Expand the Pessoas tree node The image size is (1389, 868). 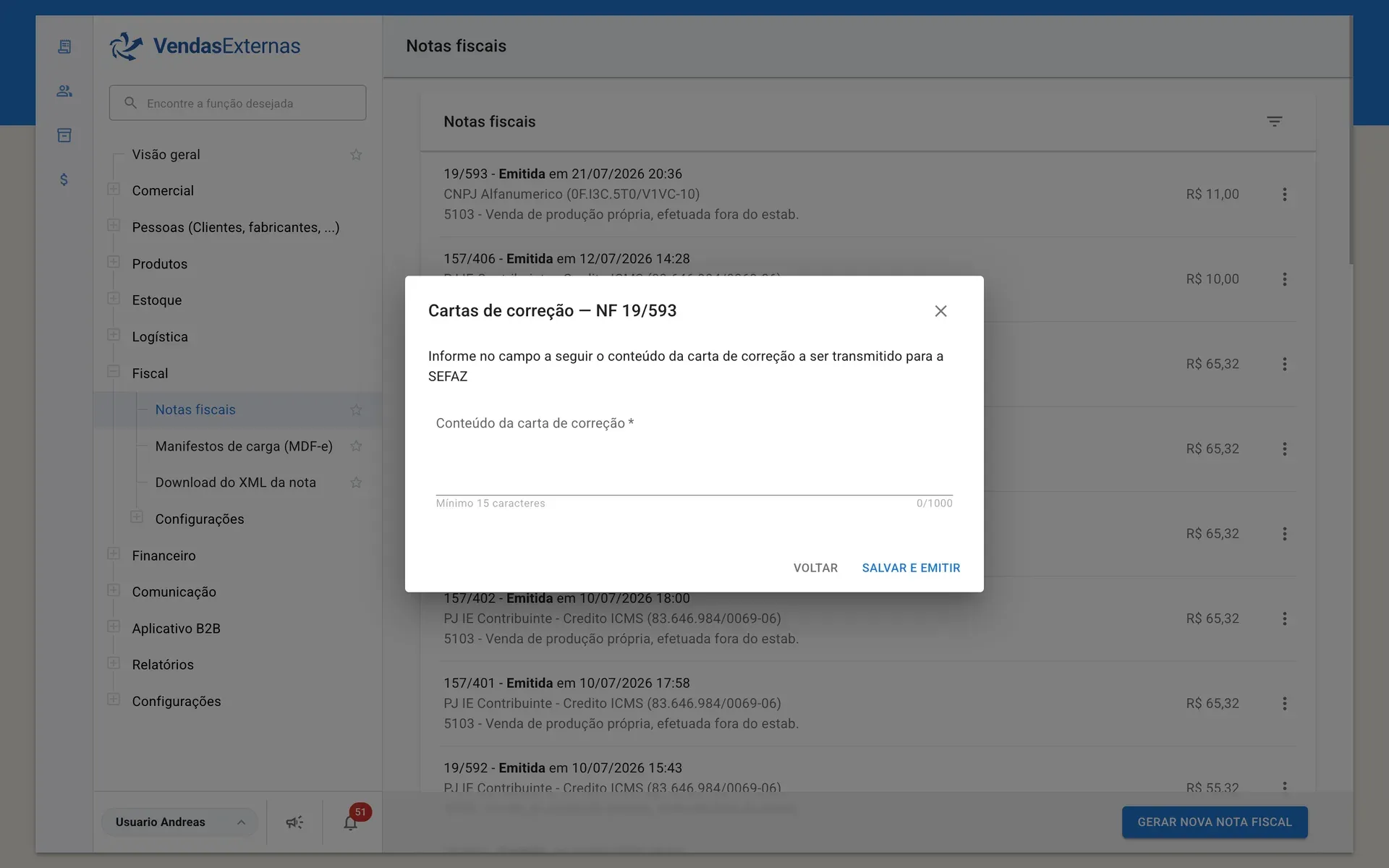(114, 226)
